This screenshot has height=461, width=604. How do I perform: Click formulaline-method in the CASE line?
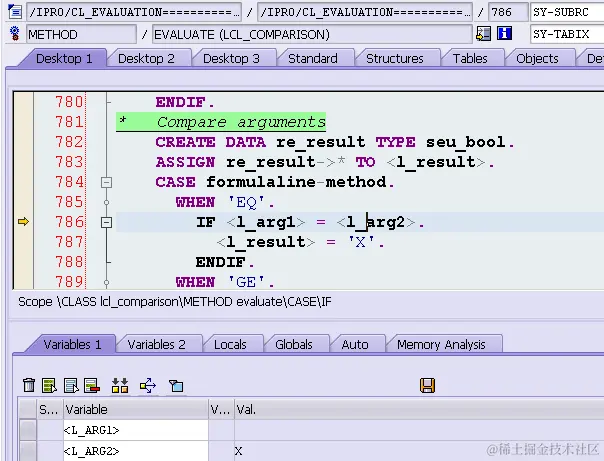[296, 182]
